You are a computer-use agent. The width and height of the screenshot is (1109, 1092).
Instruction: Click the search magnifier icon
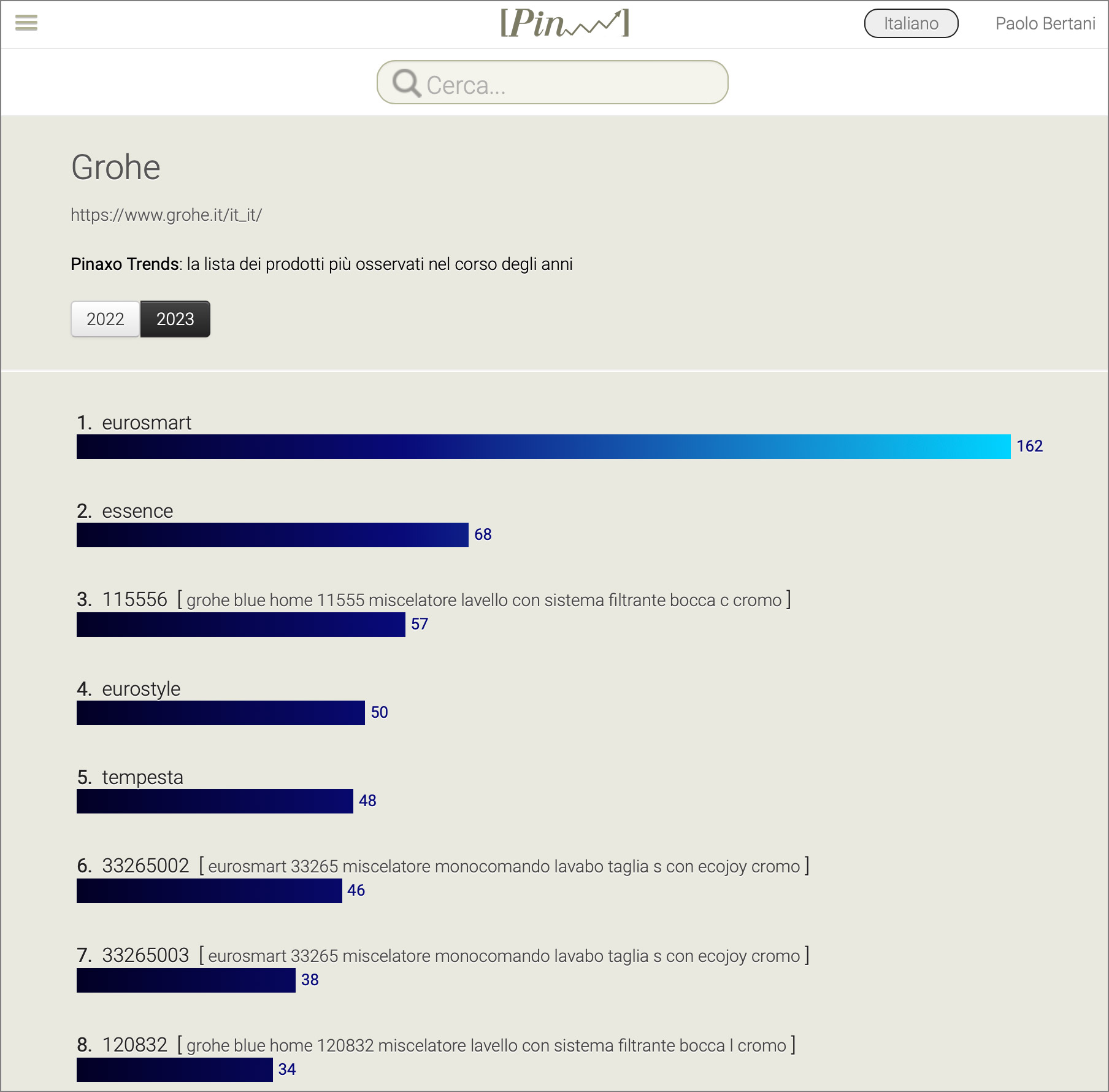pyautogui.click(x=406, y=83)
